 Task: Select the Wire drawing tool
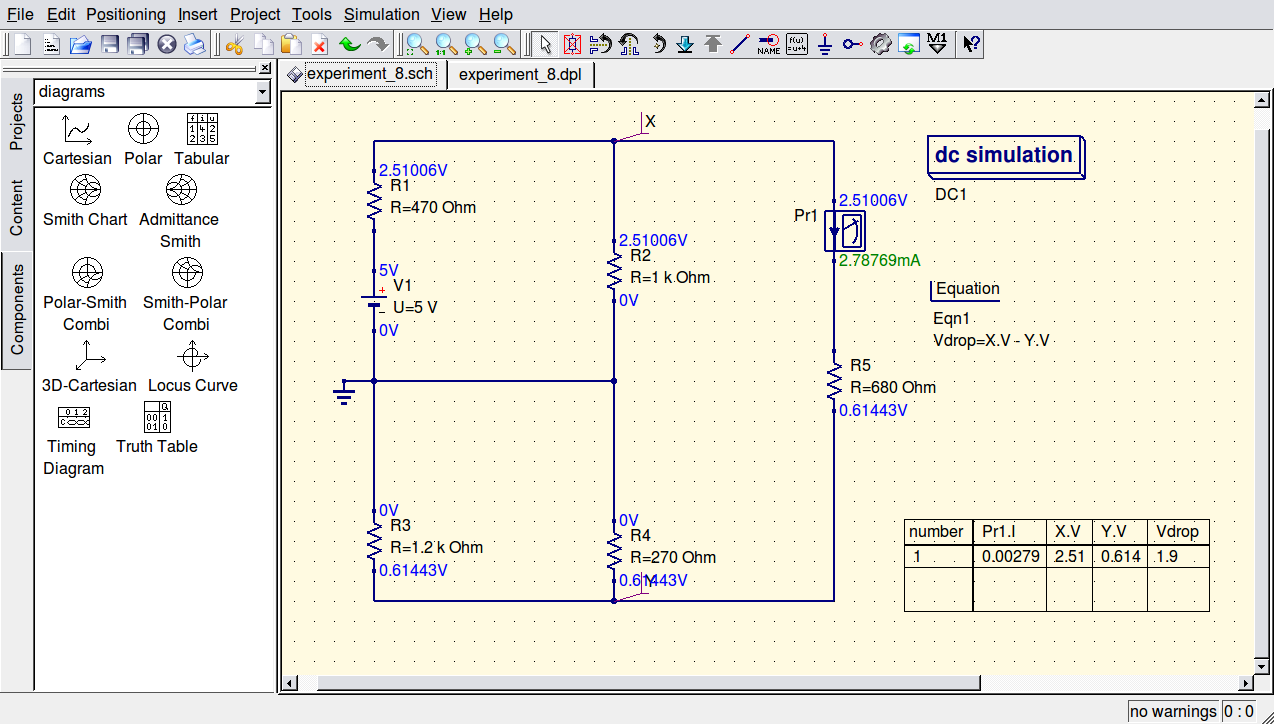740,44
